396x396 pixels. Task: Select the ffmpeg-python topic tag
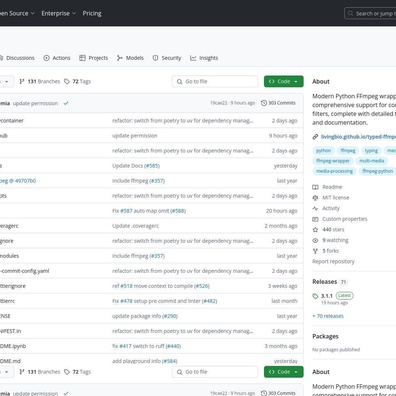(377, 171)
